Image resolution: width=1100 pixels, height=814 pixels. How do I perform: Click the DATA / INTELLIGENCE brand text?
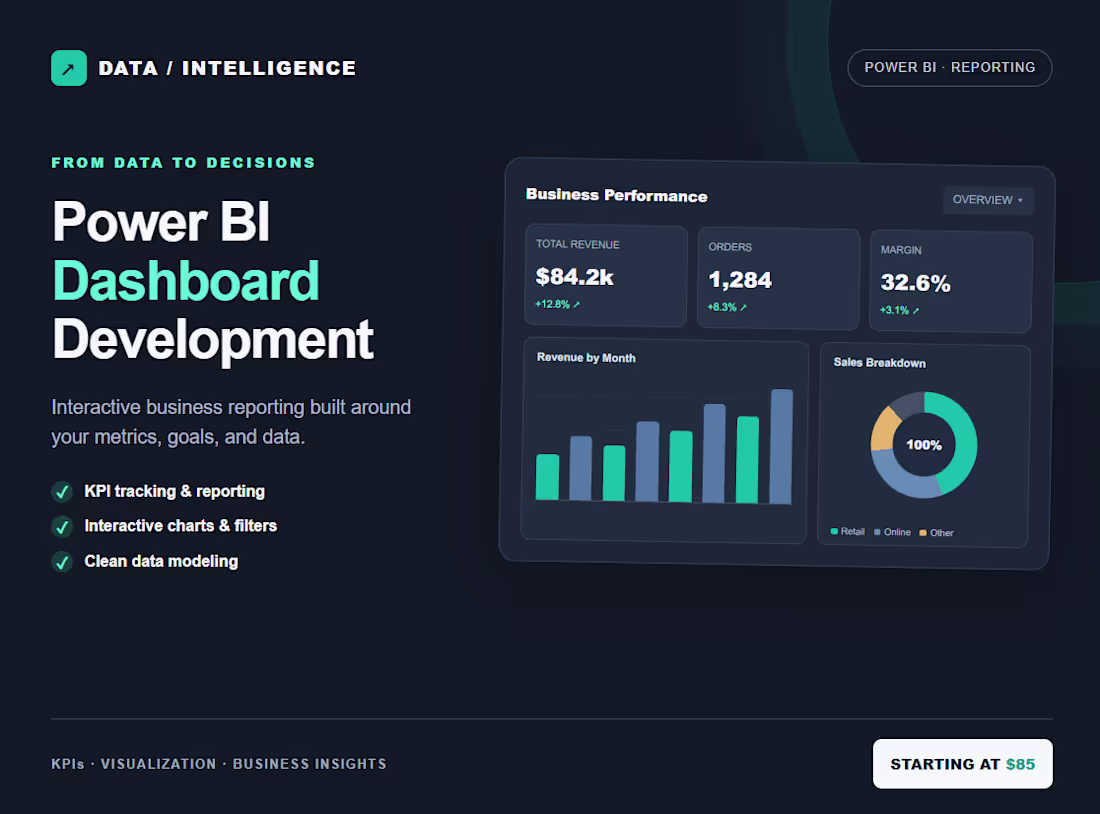coord(227,68)
